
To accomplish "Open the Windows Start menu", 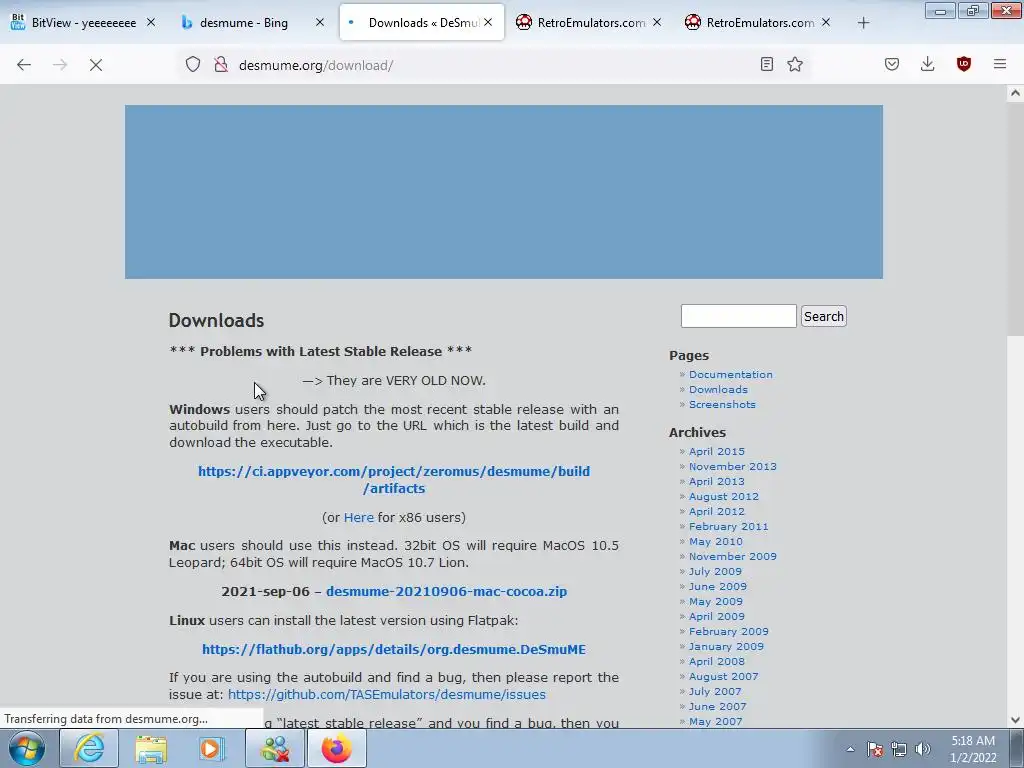I will 26,748.
